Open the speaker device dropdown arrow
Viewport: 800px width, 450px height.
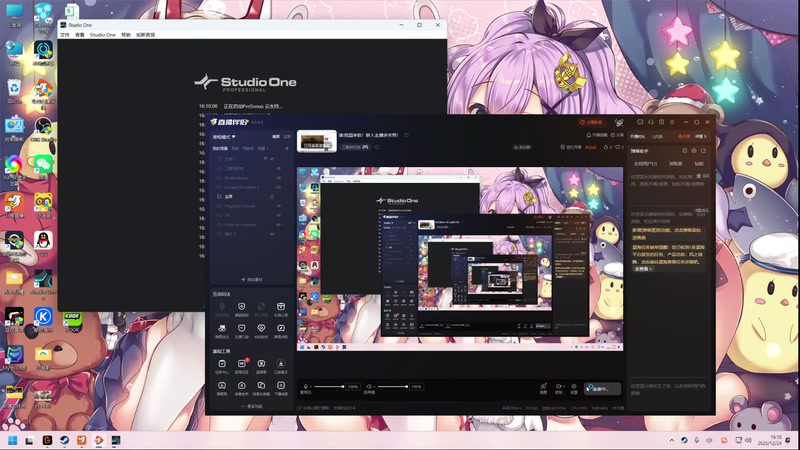click(374, 387)
